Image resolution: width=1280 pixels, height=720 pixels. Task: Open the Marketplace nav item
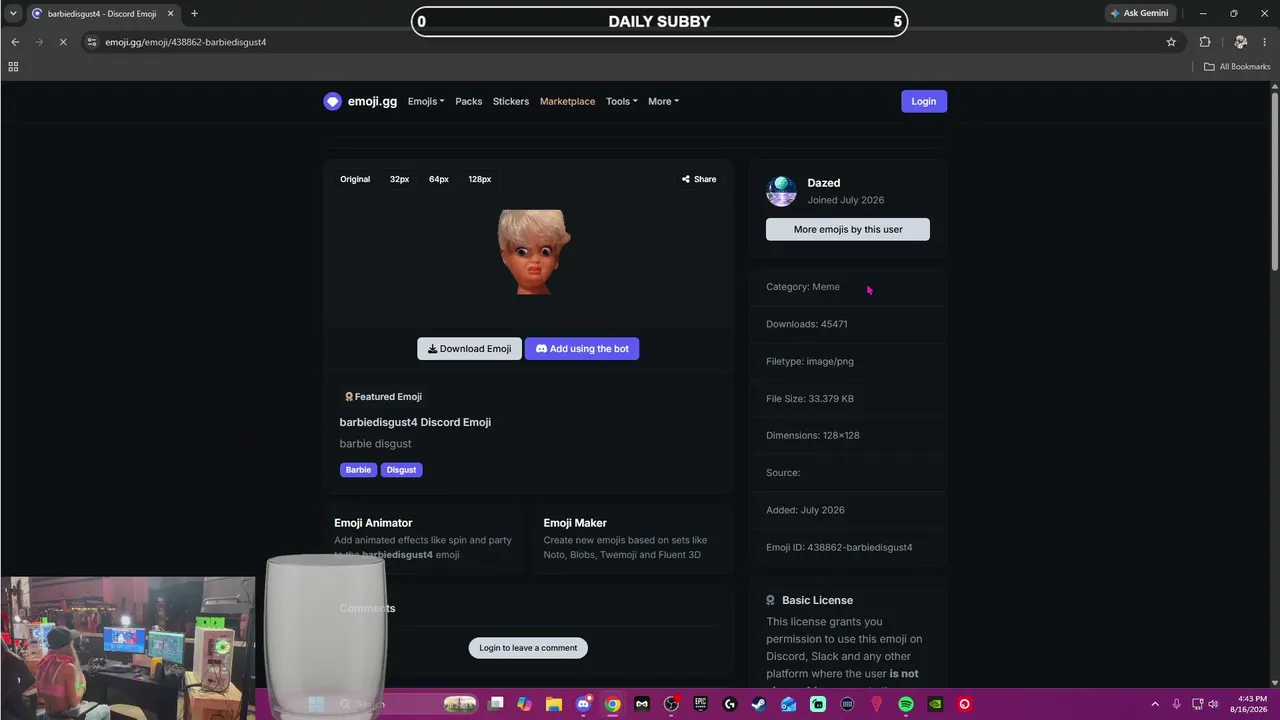pyautogui.click(x=567, y=101)
